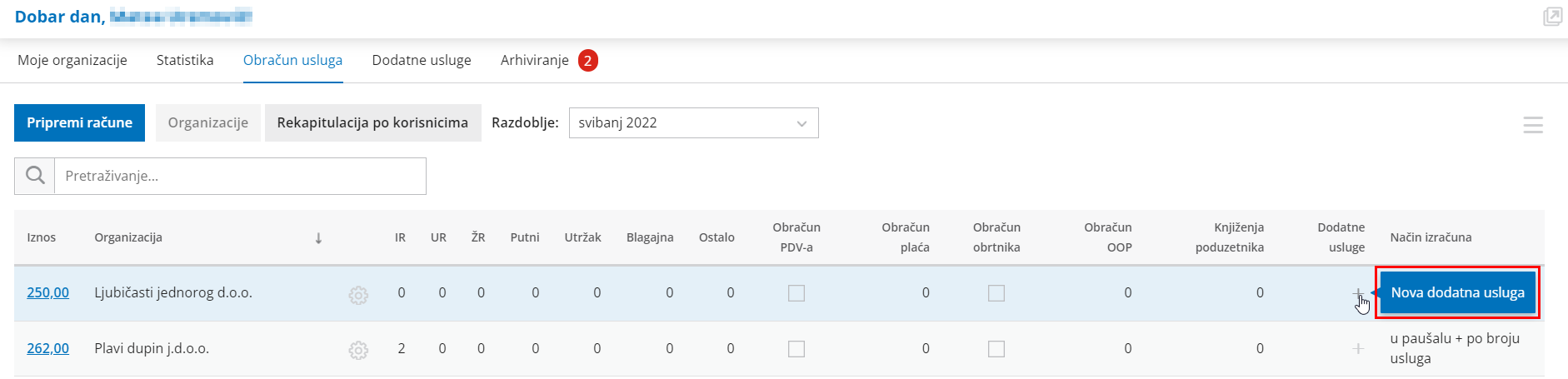Switch to the Statistika tab
Viewport: 1568px width, 379px height.
coord(185,60)
